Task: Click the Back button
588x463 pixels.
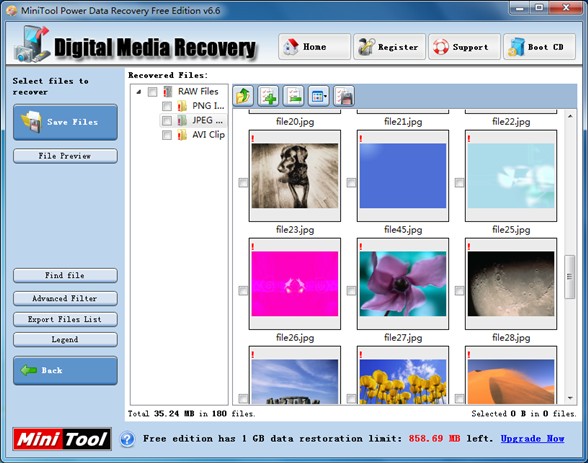Action: [65, 370]
